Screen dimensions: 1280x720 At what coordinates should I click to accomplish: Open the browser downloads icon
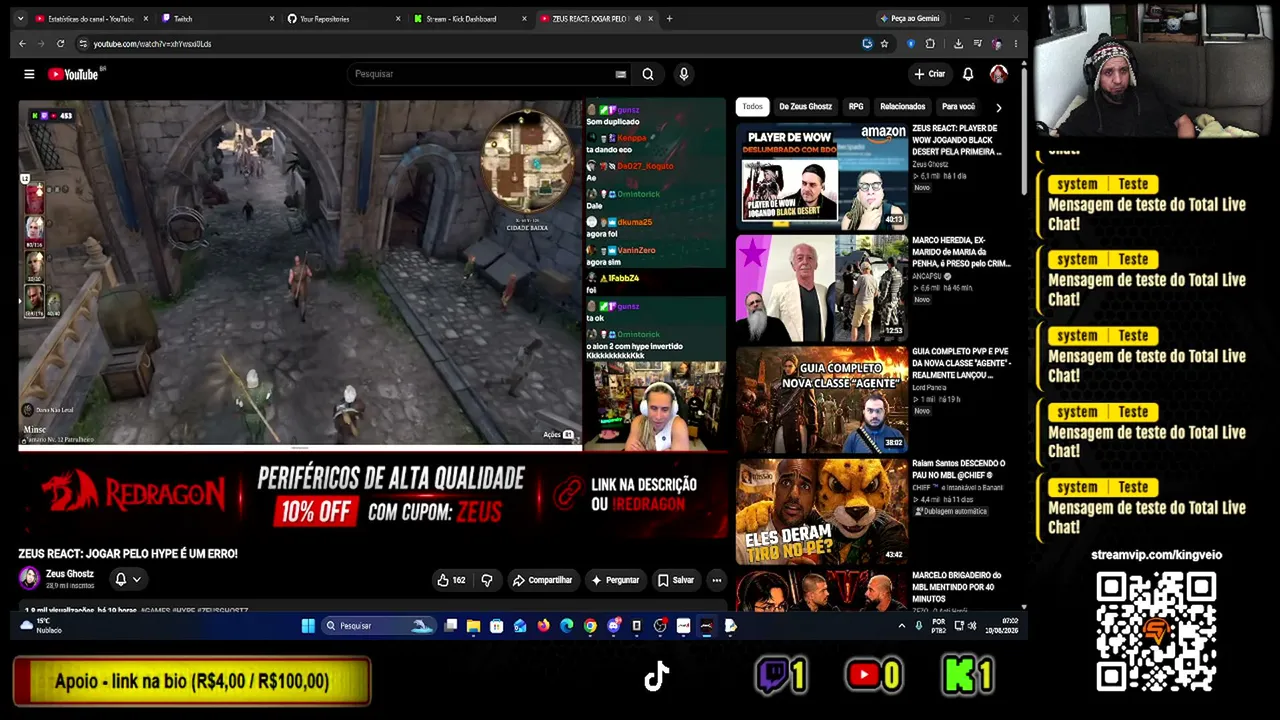(958, 44)
